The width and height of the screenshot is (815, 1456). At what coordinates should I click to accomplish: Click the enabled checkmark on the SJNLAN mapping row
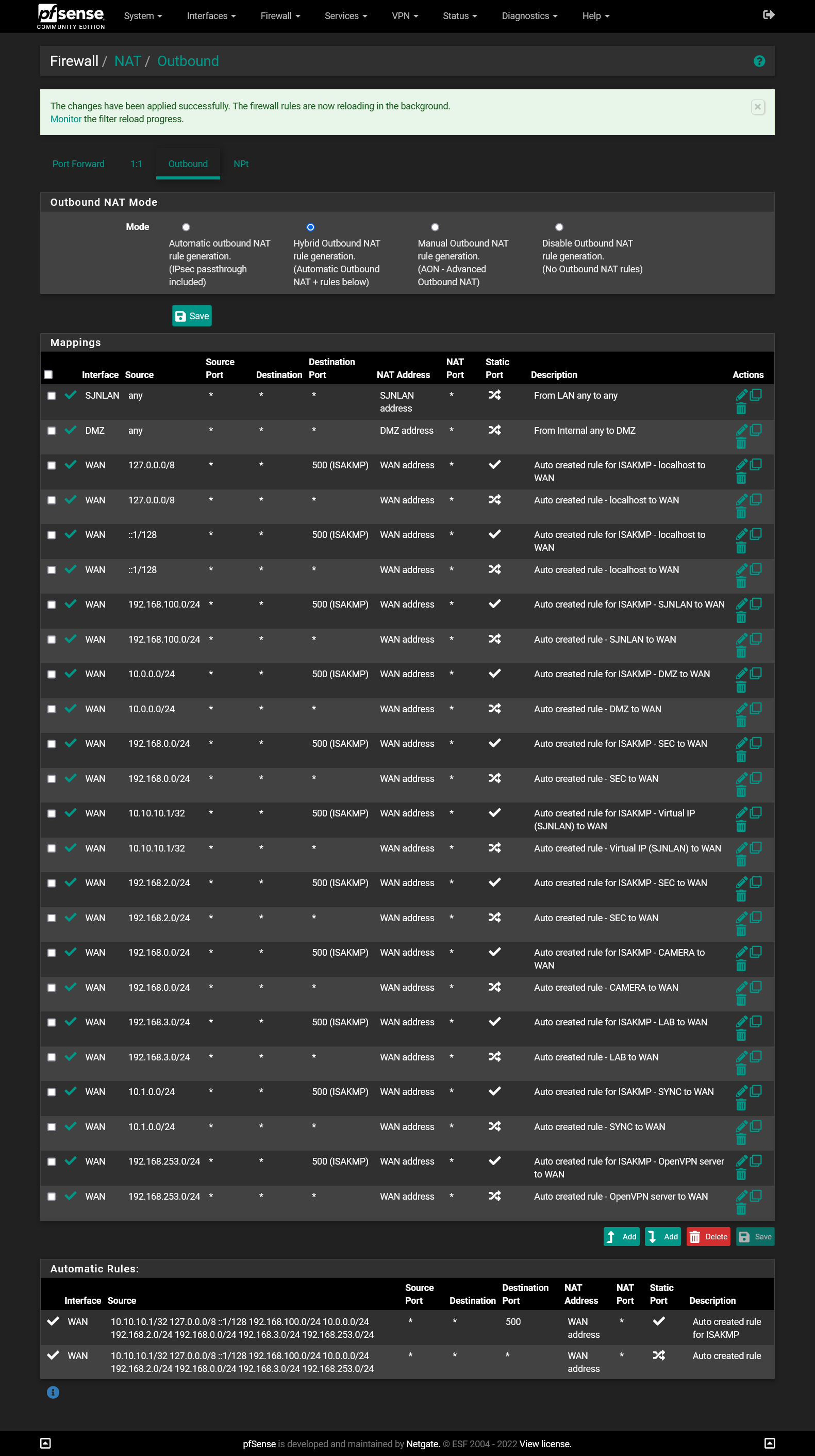click(x=71, y=395)
